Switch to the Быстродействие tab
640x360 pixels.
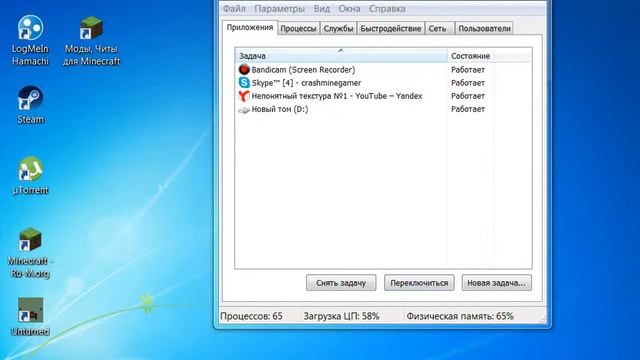391,29
